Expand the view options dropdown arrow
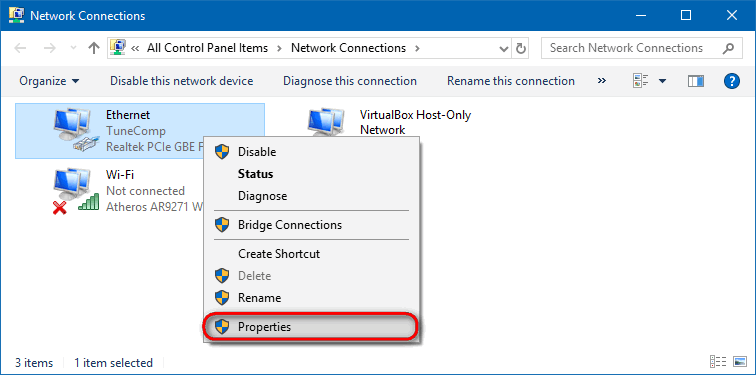This screenshot has height=375, width=756. pos(662,81)
